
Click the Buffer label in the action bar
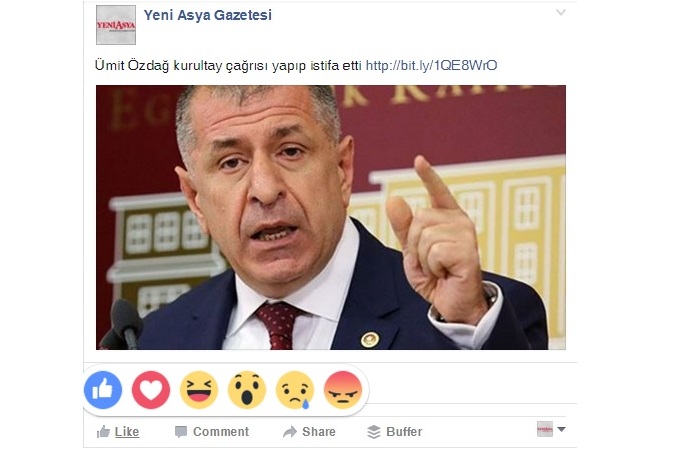click(404, 432)
